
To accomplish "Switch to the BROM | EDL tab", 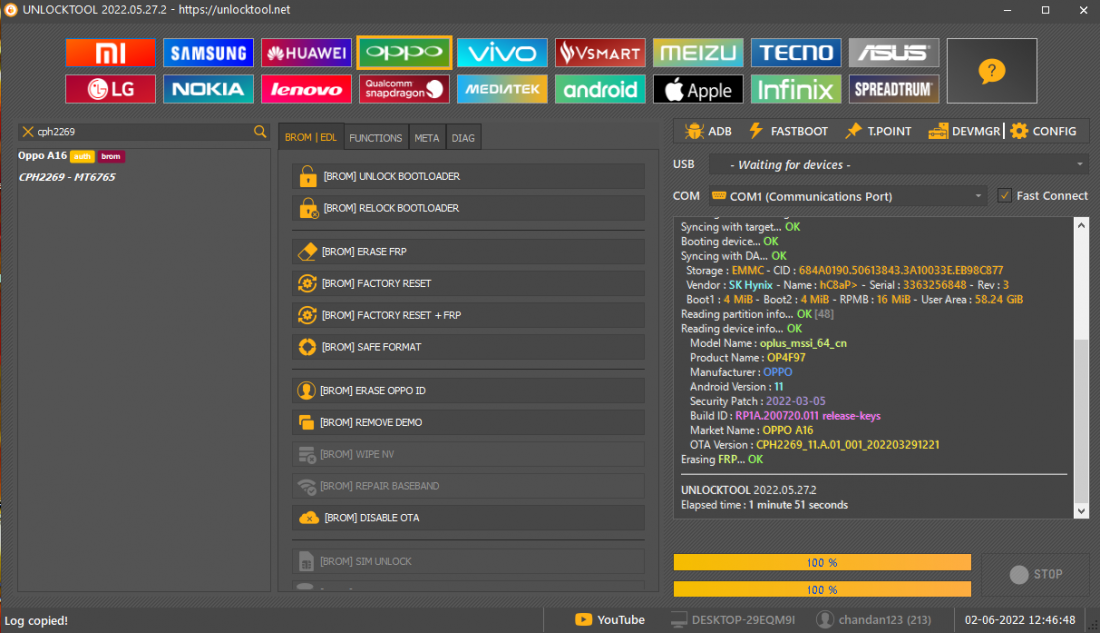I will tap(310, 138).
